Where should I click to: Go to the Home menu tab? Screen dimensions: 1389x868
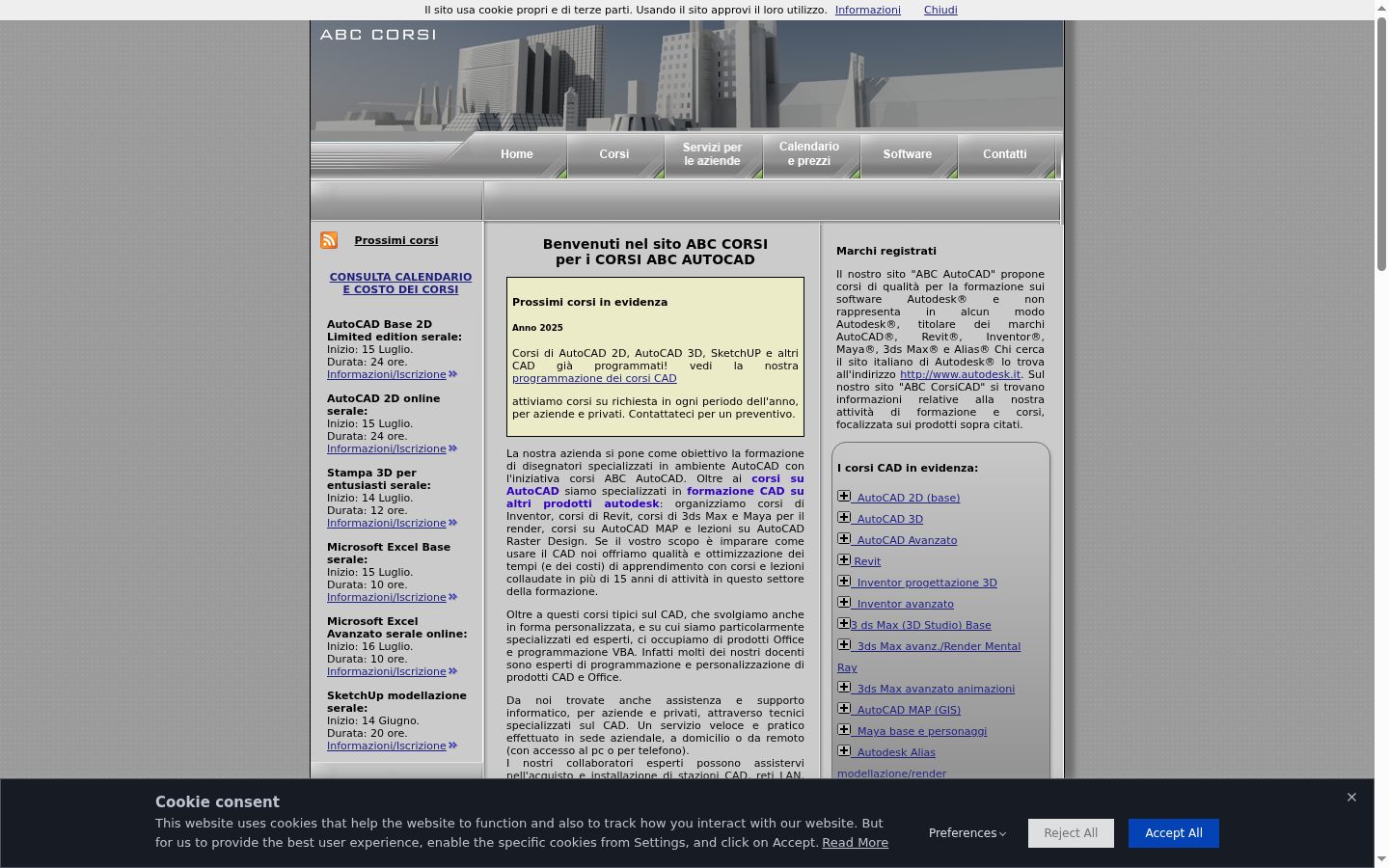[x=517, y=154]
